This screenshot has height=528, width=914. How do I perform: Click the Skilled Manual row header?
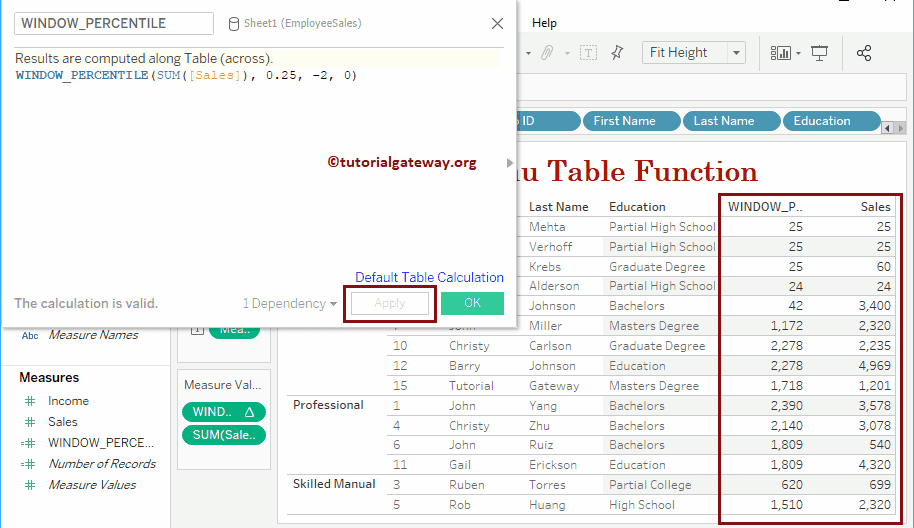334,484
